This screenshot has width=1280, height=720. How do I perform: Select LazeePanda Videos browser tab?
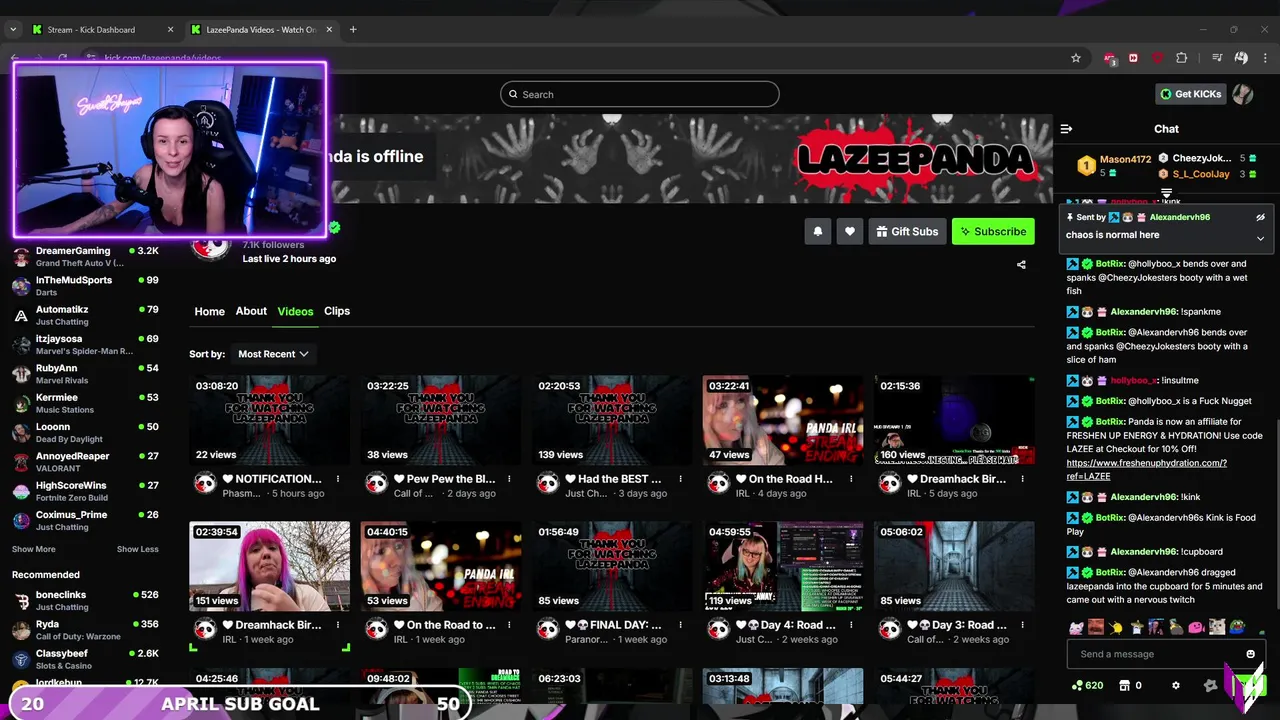pos(262,29)
